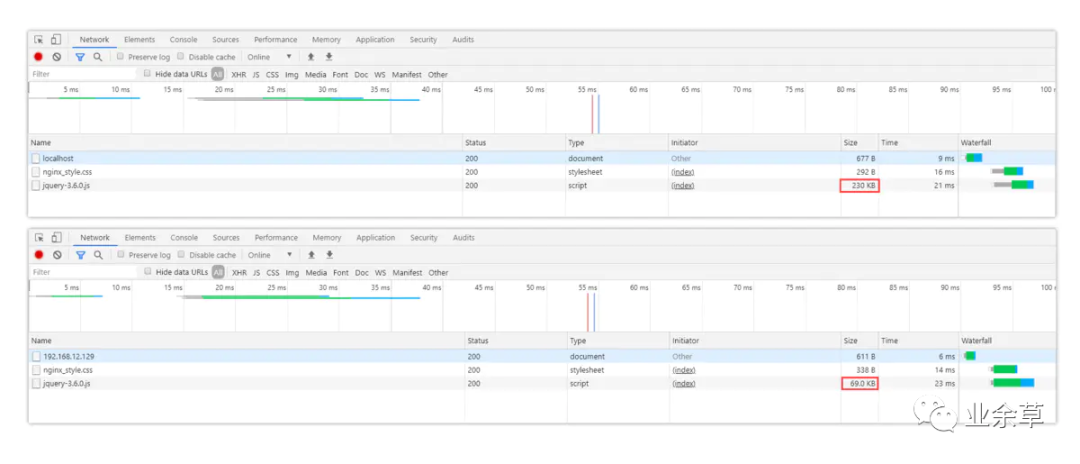Stop recording red dot in lower panel

point(39,255)
